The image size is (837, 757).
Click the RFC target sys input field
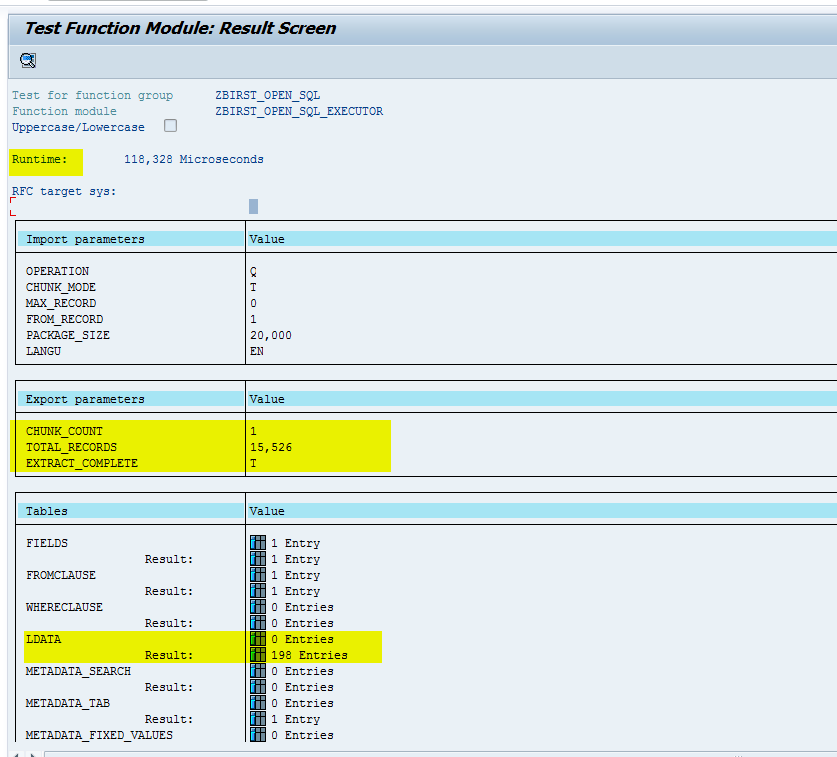coord(253,206)
